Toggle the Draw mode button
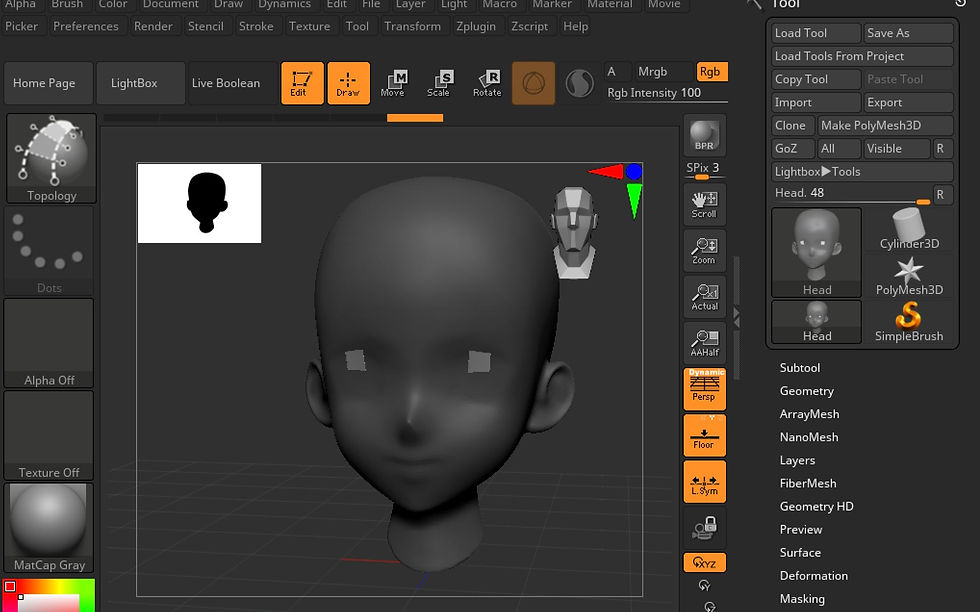Screen dimensions: 980x612 (x=349, y=83)
